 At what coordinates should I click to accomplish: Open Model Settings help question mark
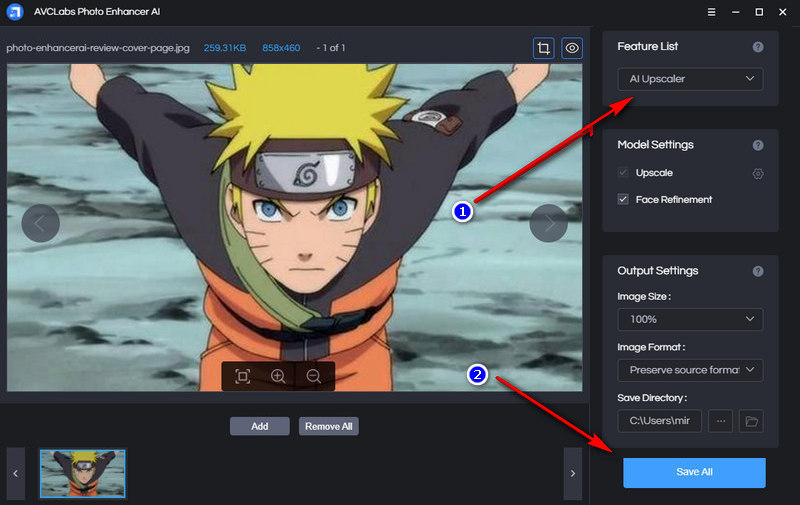point(758,145)
